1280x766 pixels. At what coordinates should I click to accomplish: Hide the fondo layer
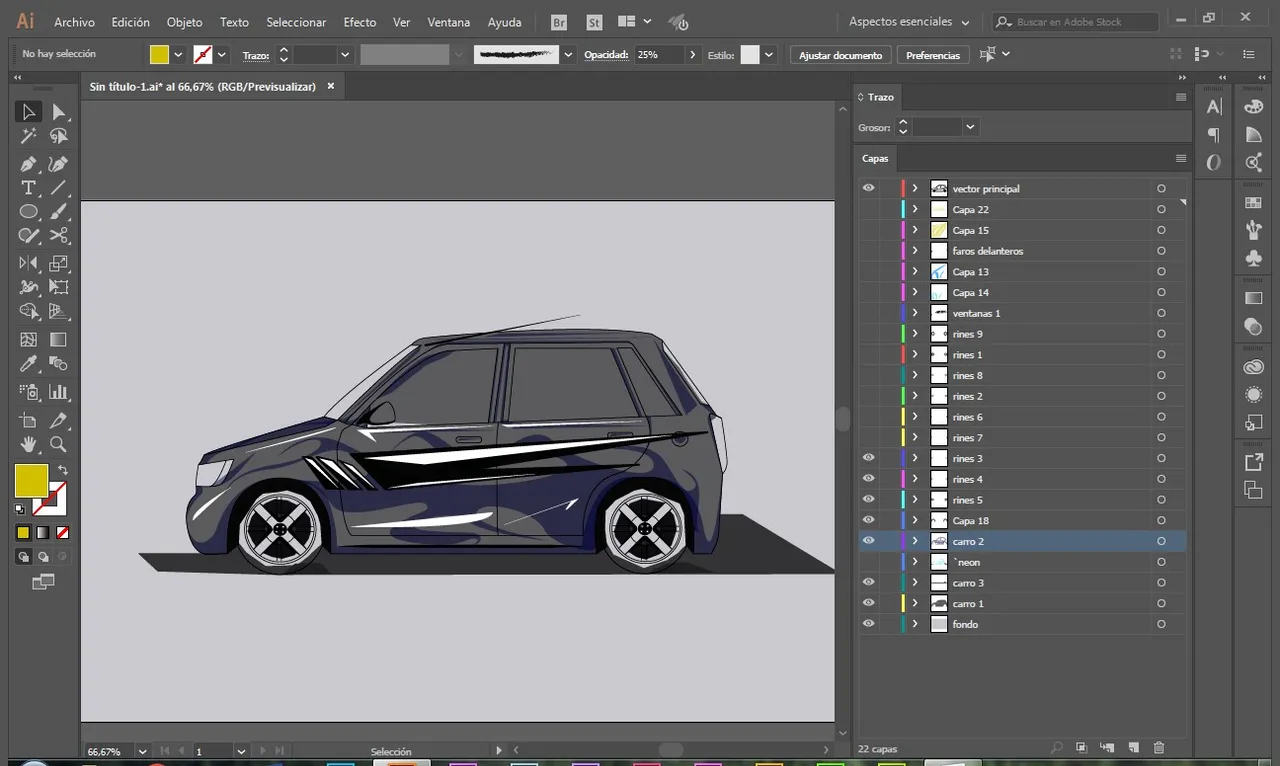tap(868, 624)
